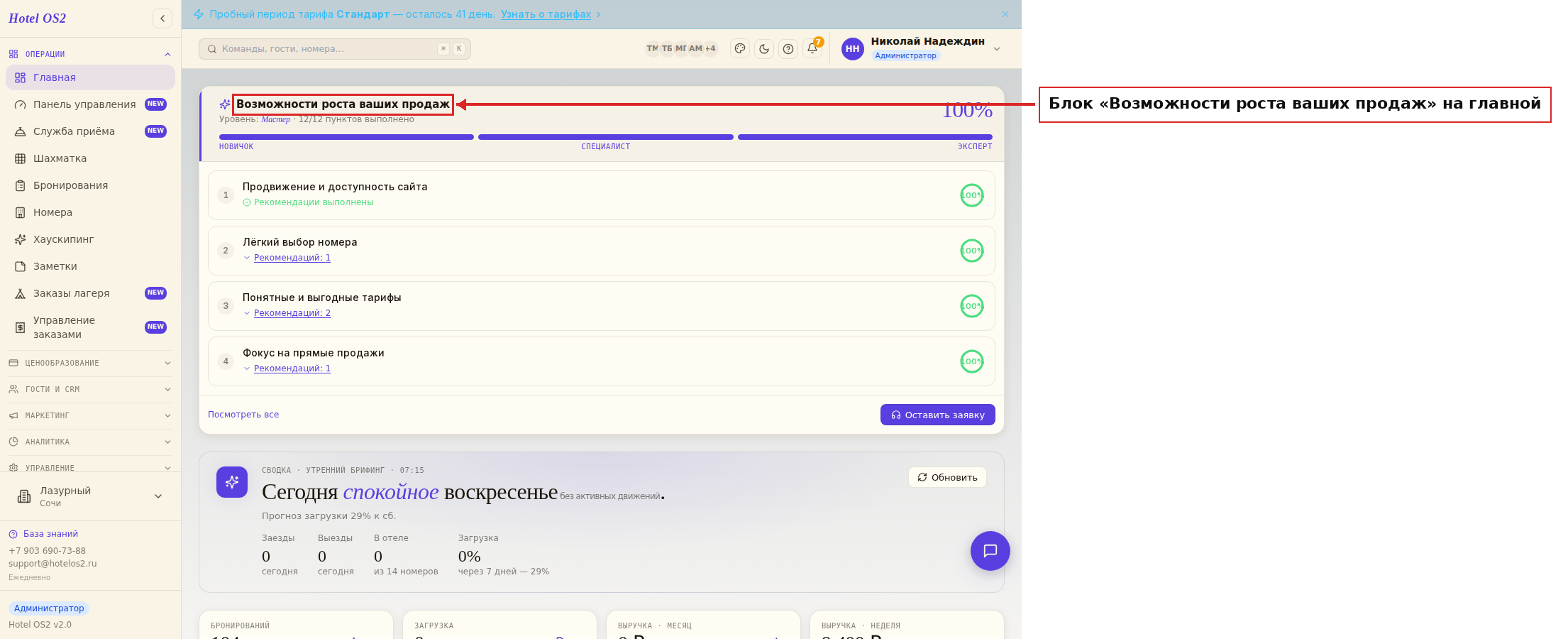
Task: Go to Служба приёма section
Action: point(90,131)
